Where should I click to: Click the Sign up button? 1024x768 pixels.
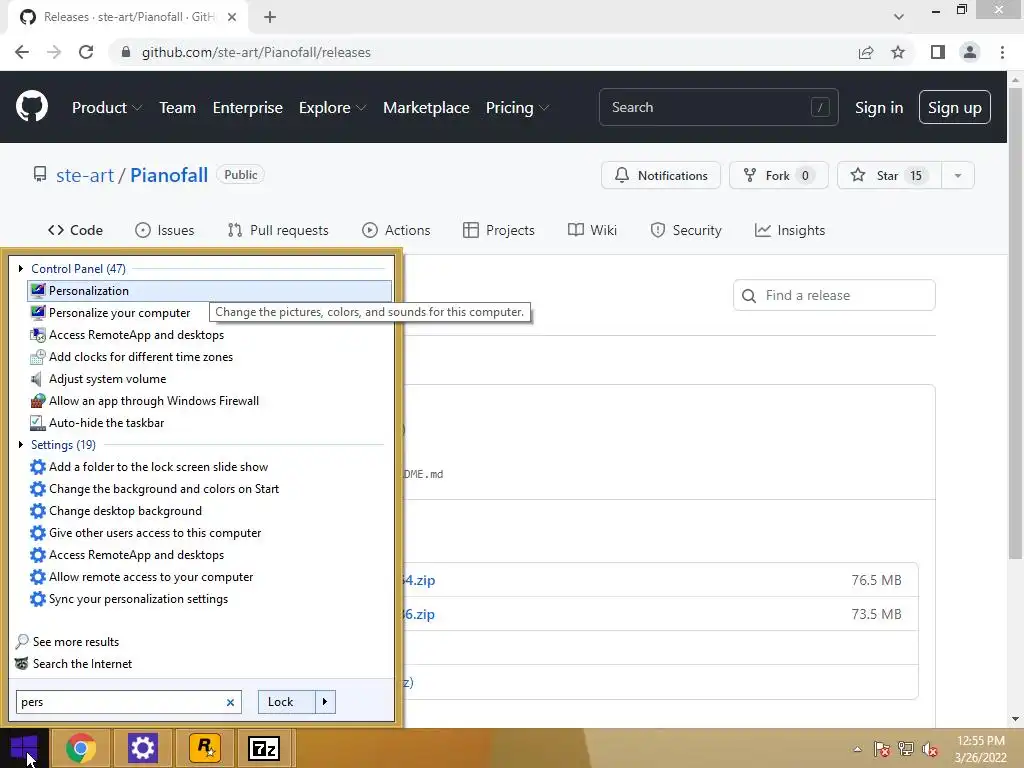[x=954, y=107]
